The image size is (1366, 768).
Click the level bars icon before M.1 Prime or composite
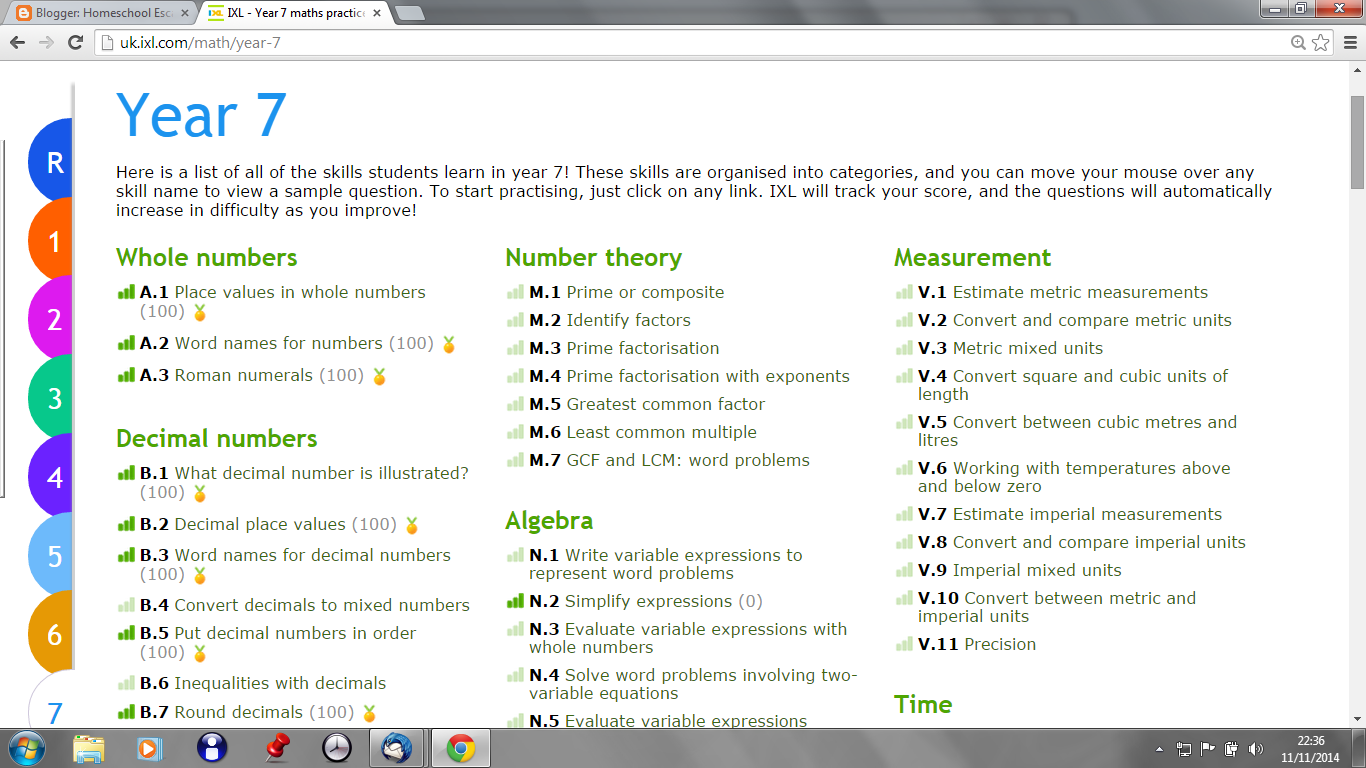[x=515, y=292]
